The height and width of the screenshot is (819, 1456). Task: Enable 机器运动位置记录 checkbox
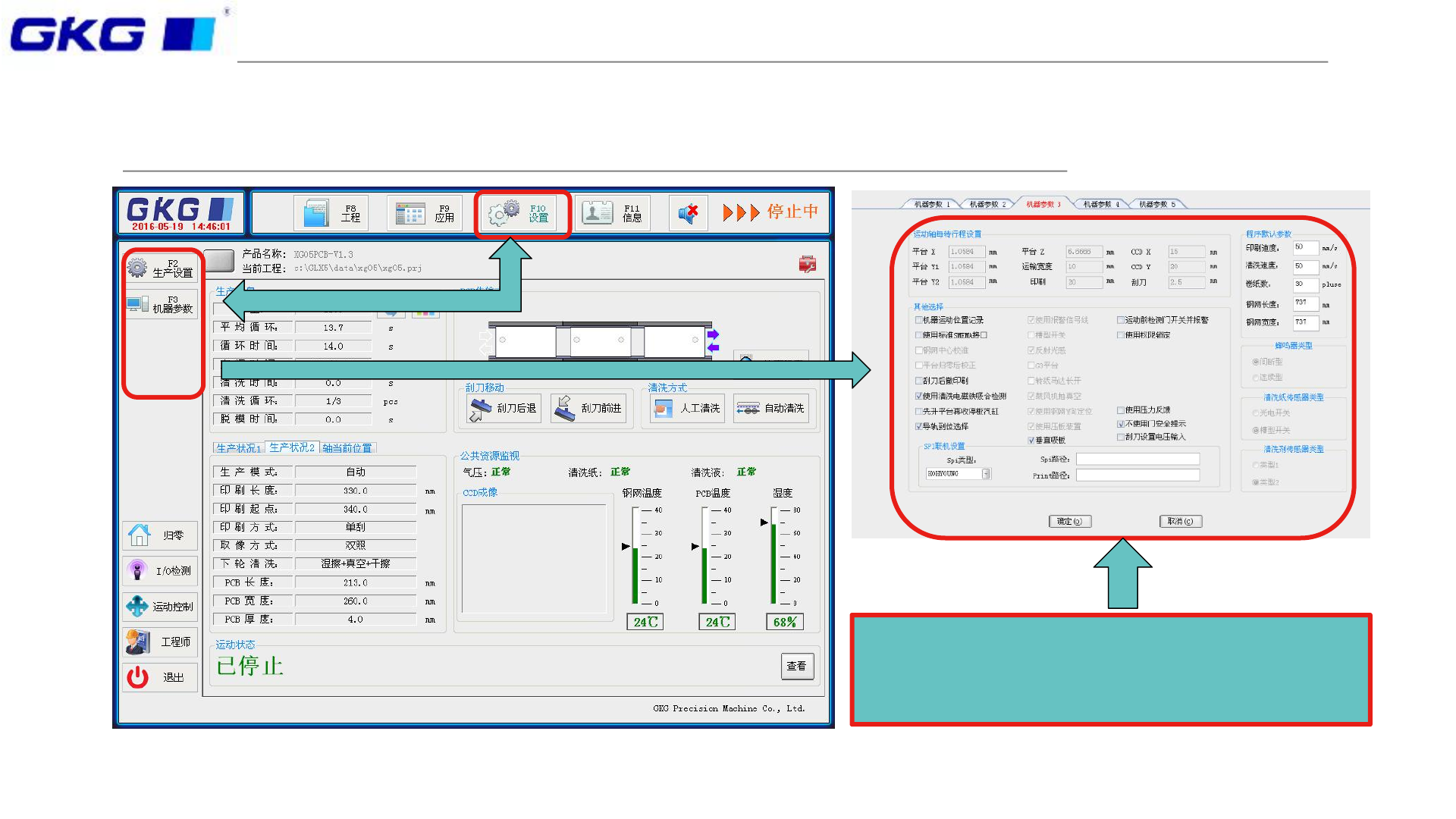pyautogui.click(x=918, y=320)
